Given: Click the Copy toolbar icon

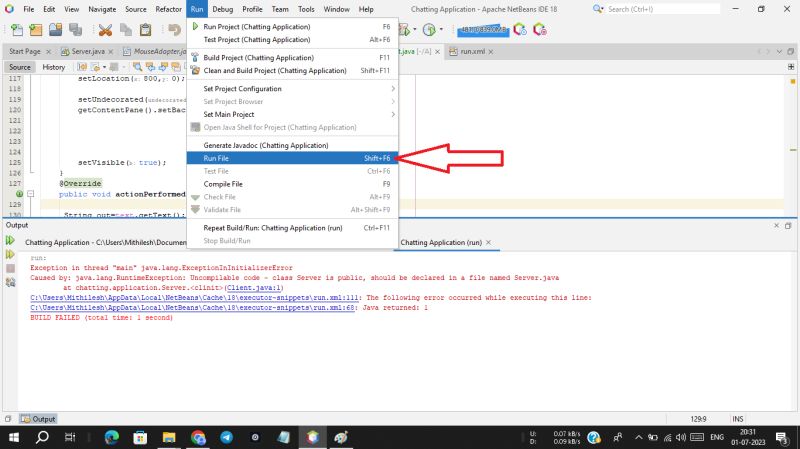Looking at the screenshot, I should pos(126,30).
